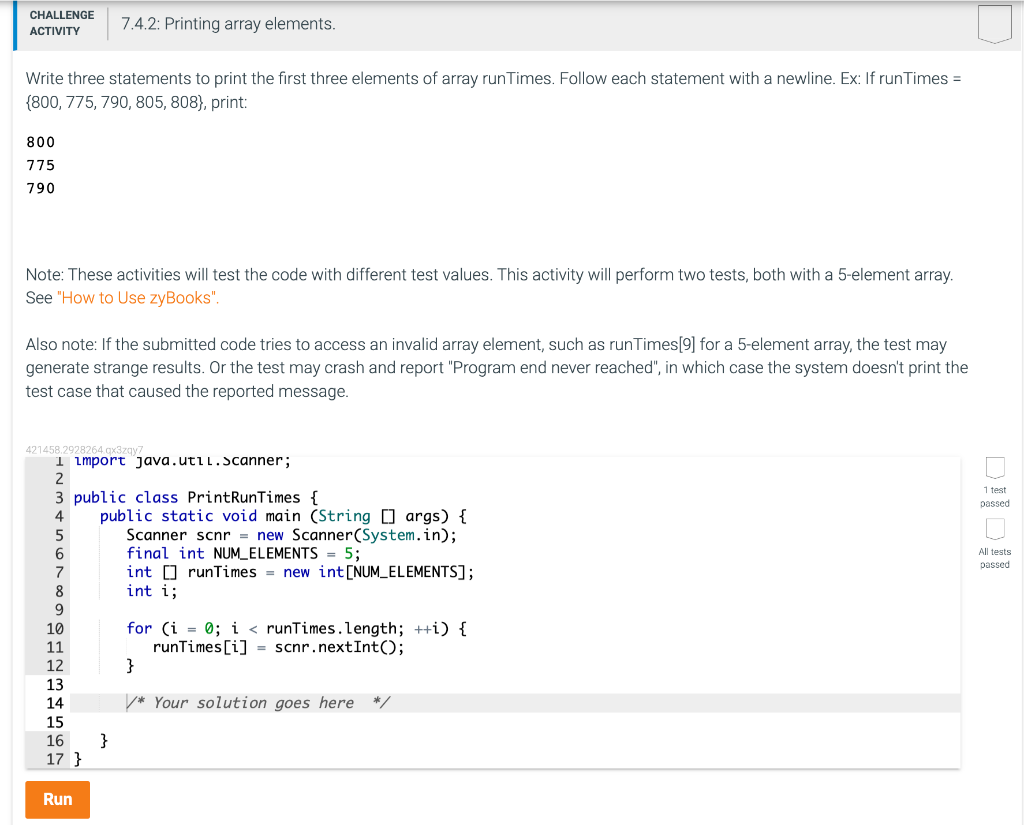1024x825 pixels.
Task: Click the example output value 800
Action: (x=39, y=142)
